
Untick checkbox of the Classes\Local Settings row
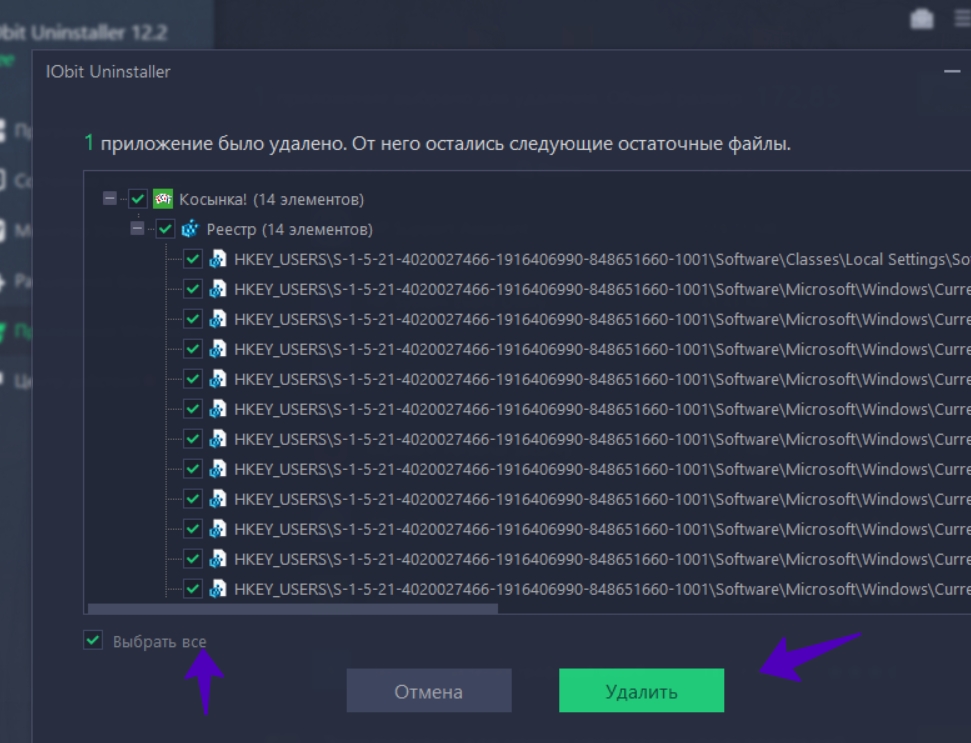tap(193, 259)
